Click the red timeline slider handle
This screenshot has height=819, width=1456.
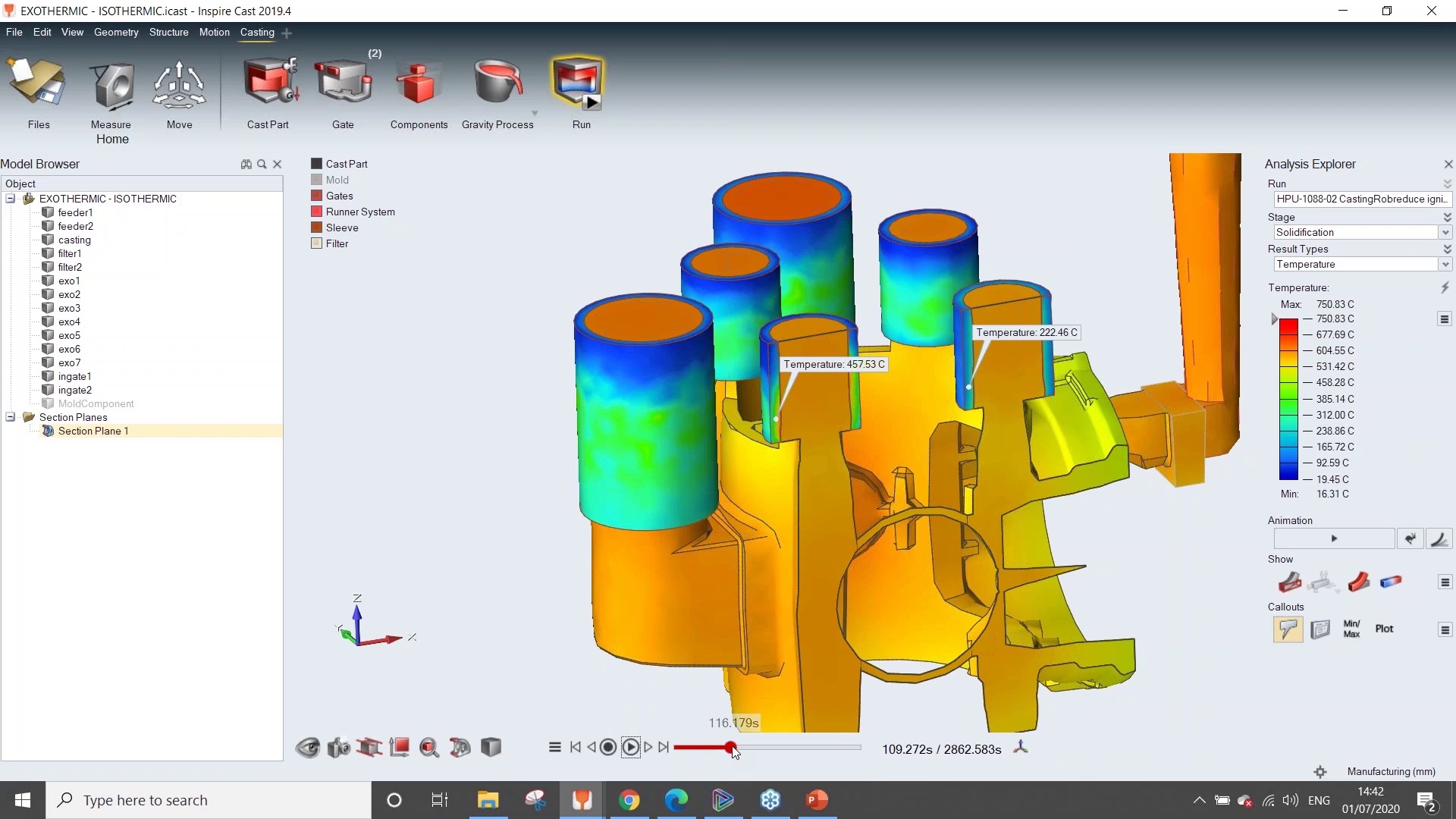730,748
